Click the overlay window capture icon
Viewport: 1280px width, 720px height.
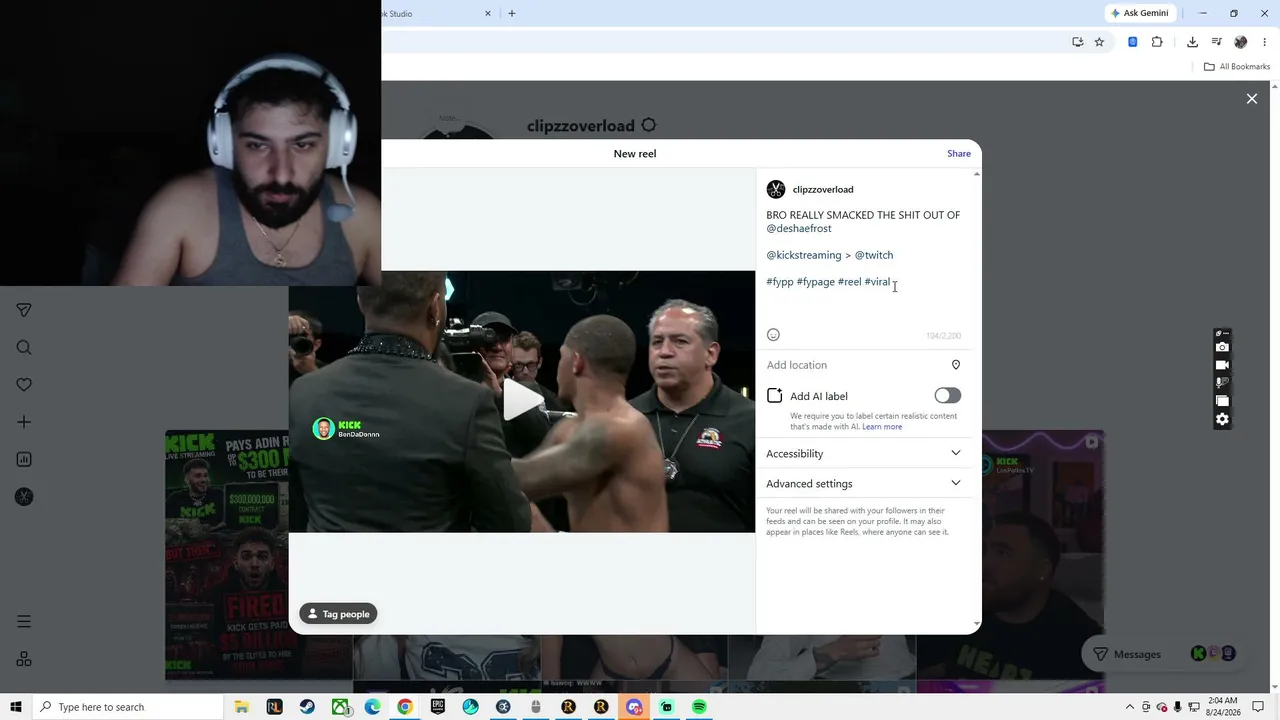1222,401
